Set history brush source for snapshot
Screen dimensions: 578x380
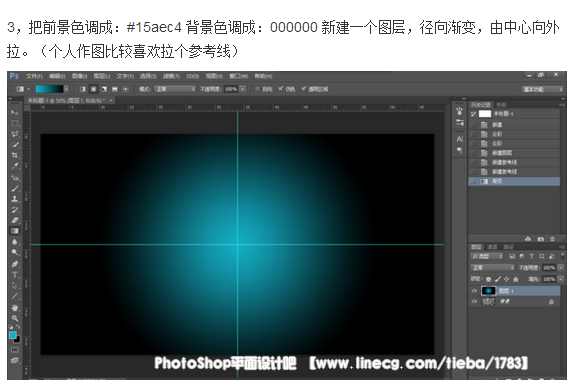(x=473, y=114)
